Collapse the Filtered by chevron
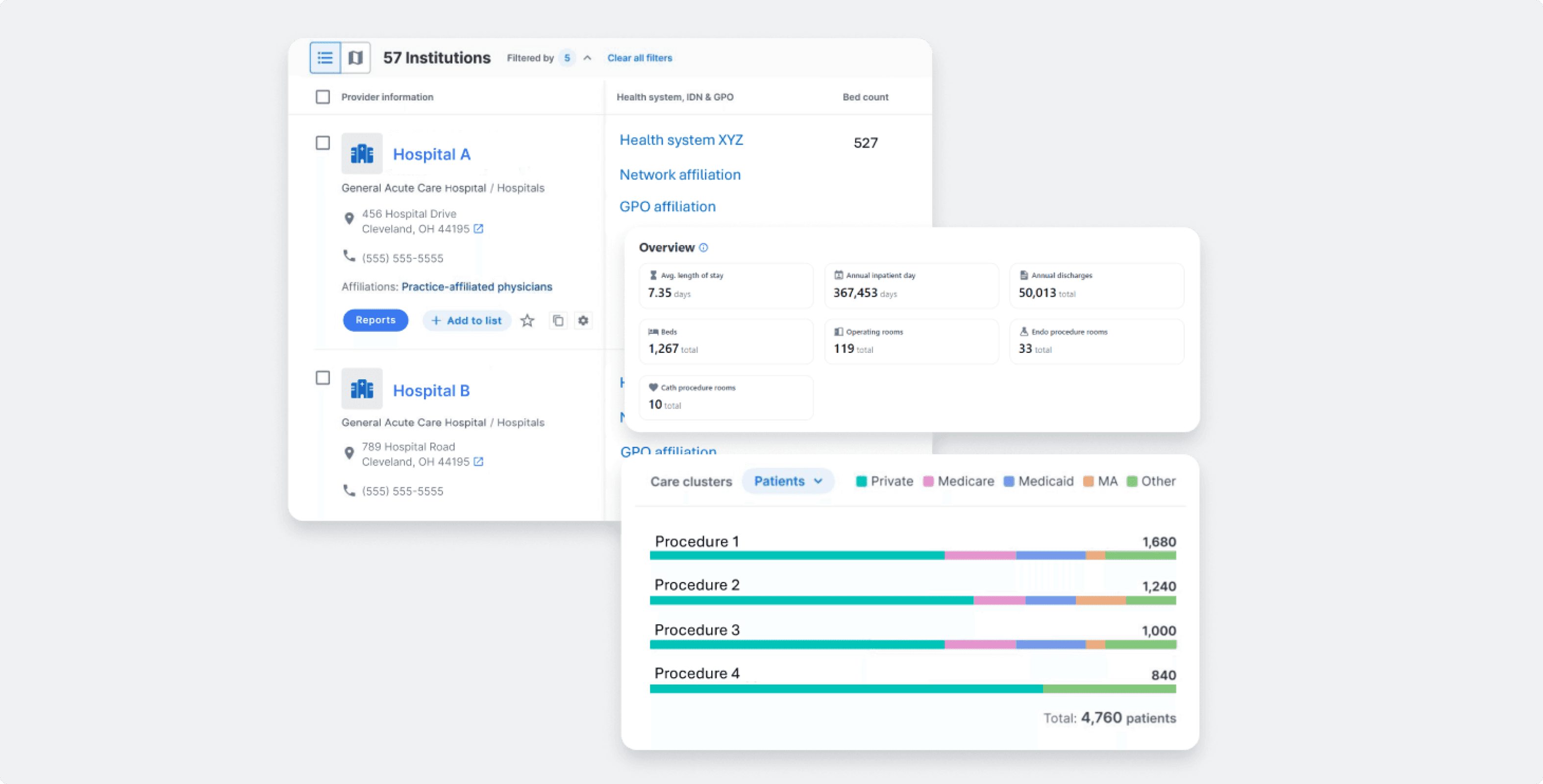 588,58
